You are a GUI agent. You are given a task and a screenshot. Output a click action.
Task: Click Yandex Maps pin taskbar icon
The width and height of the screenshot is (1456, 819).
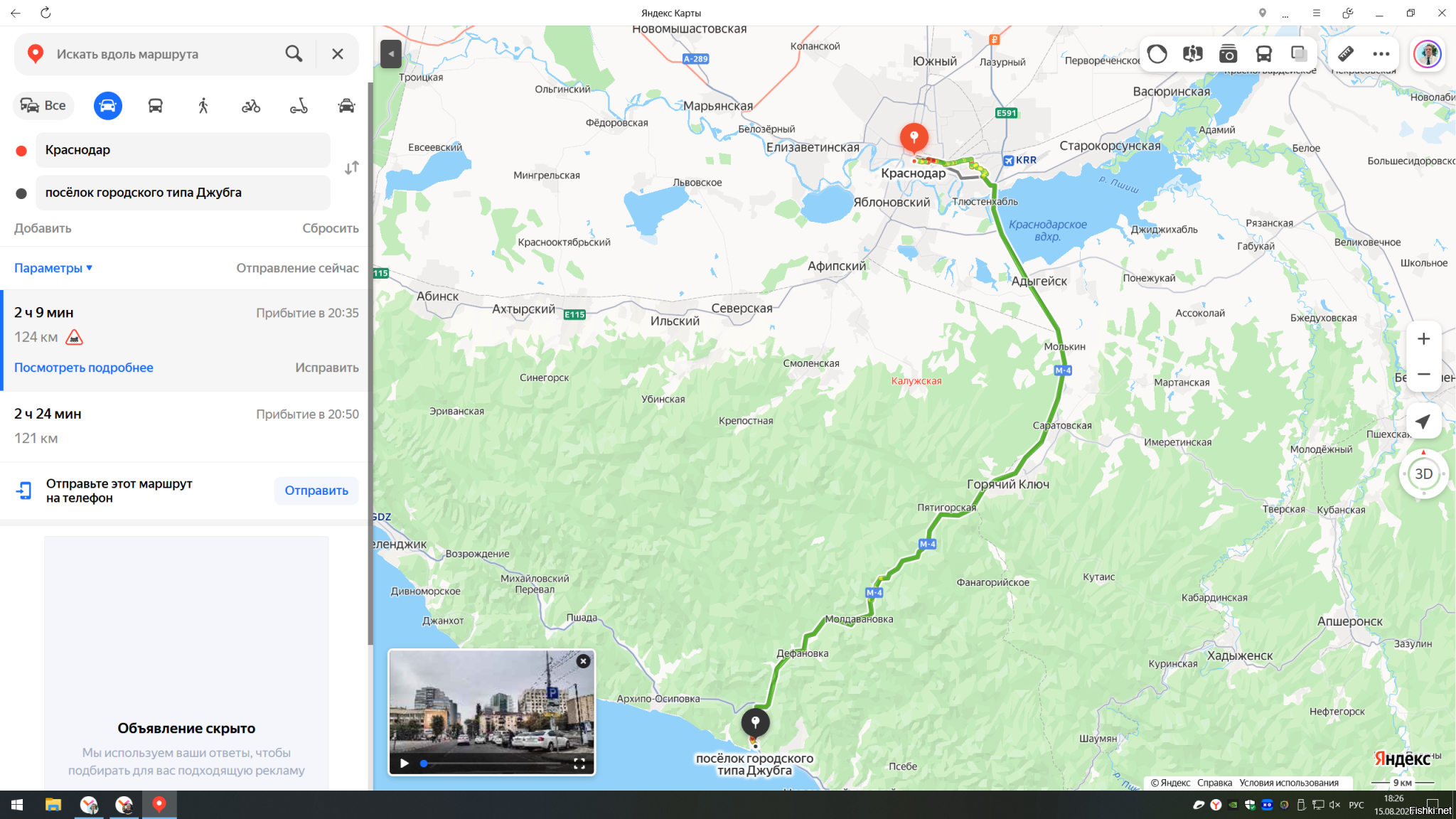click(159, 805)
